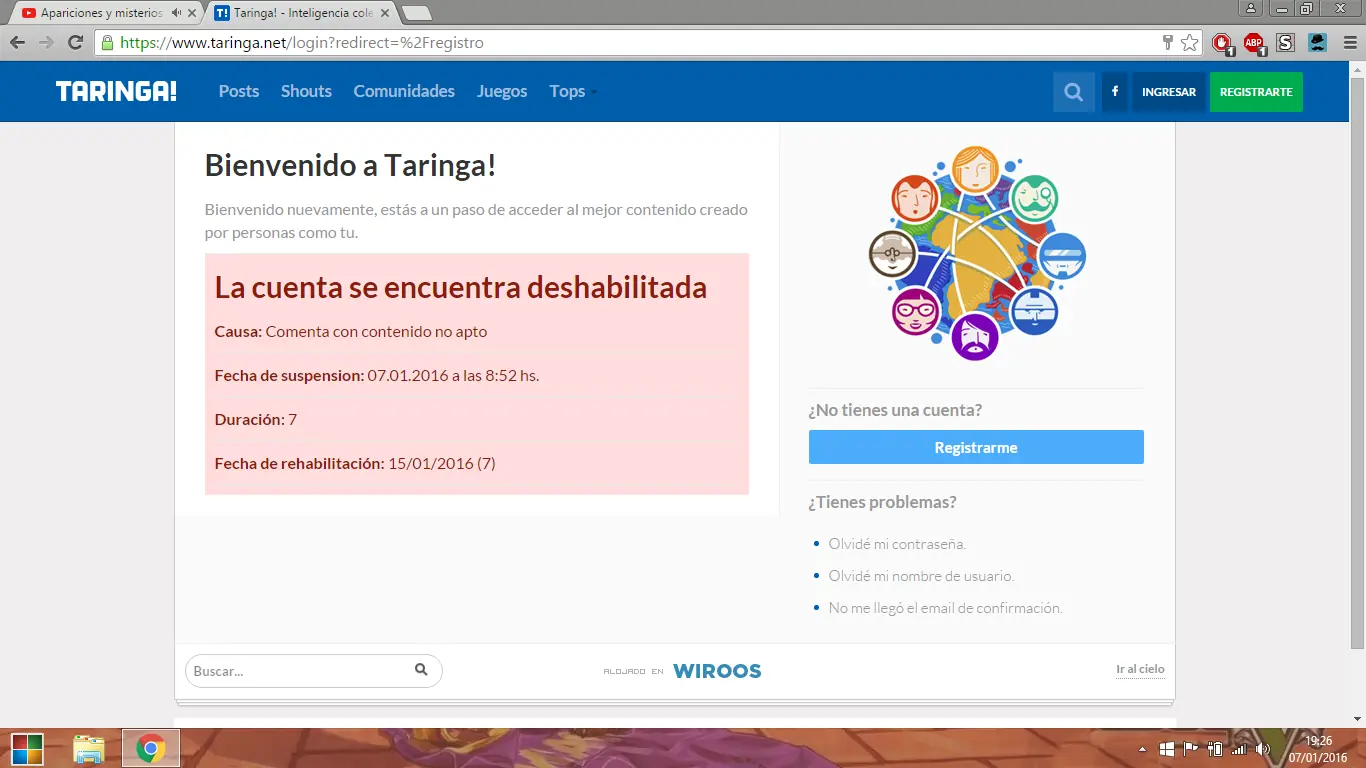
Task: Open the Chrome hamburger menu
Action: click(1348, 43)
